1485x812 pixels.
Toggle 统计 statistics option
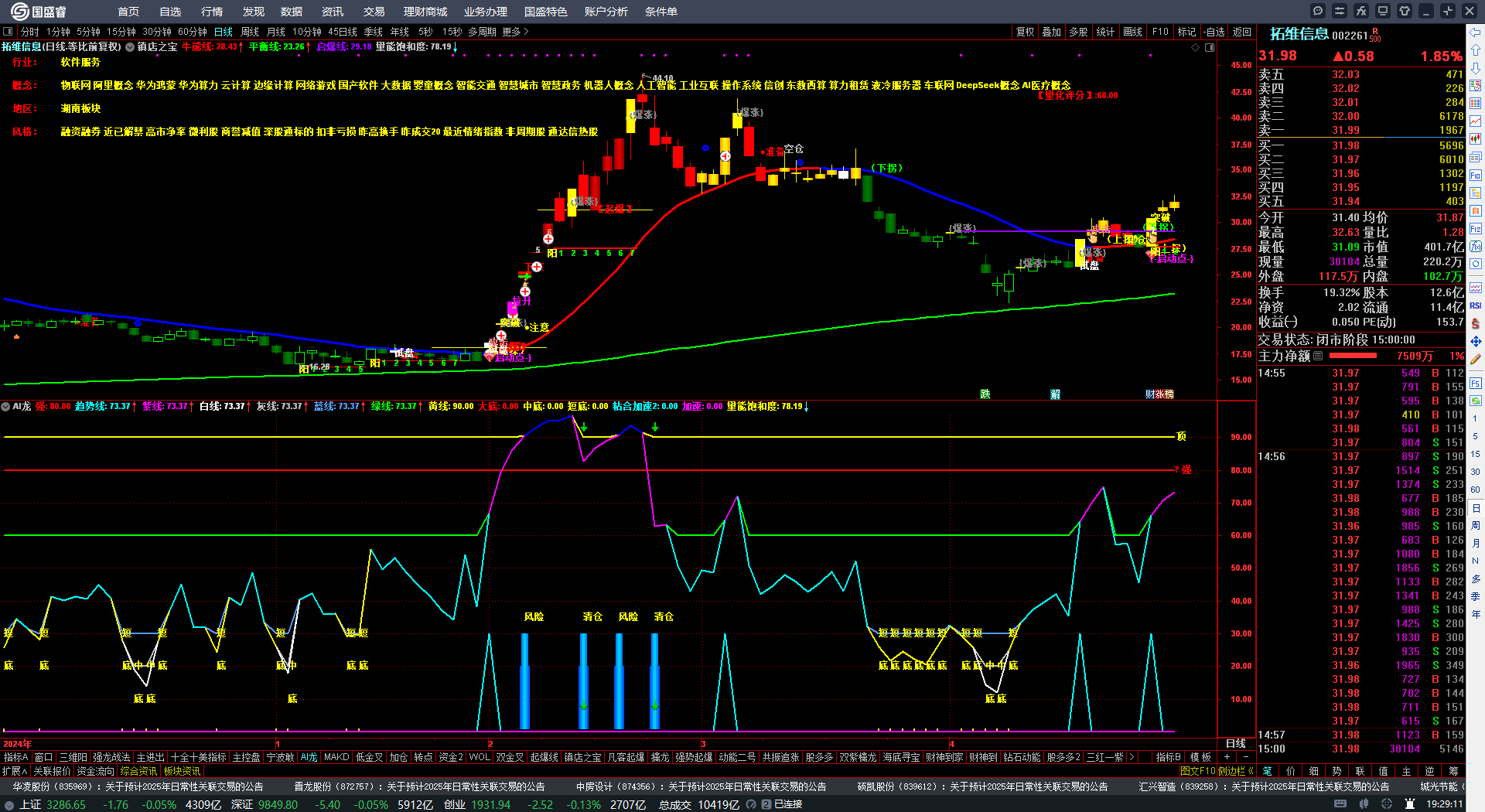click(x=1105, y=32)
